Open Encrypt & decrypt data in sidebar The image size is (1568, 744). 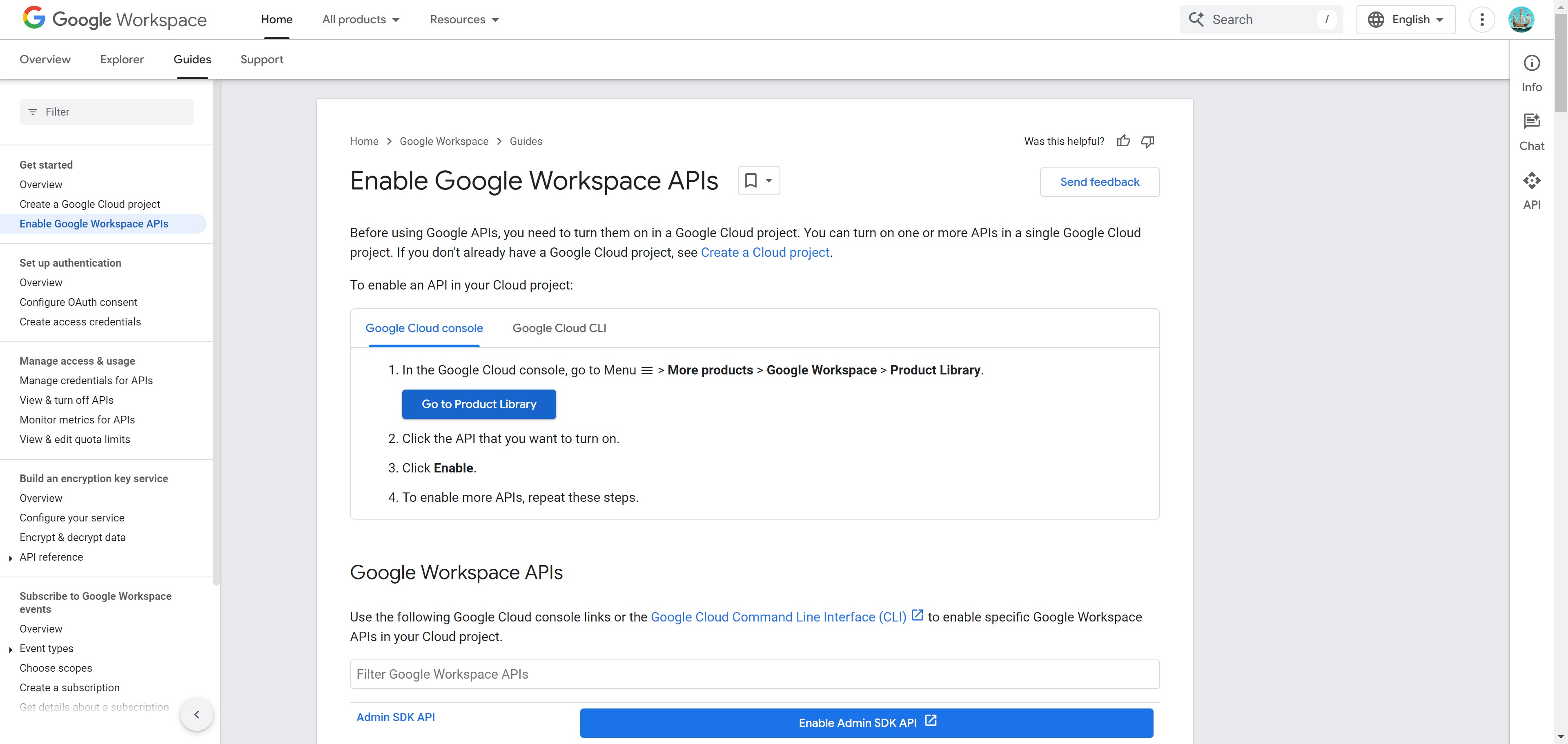pyautogui.click(x=72, y=537)
